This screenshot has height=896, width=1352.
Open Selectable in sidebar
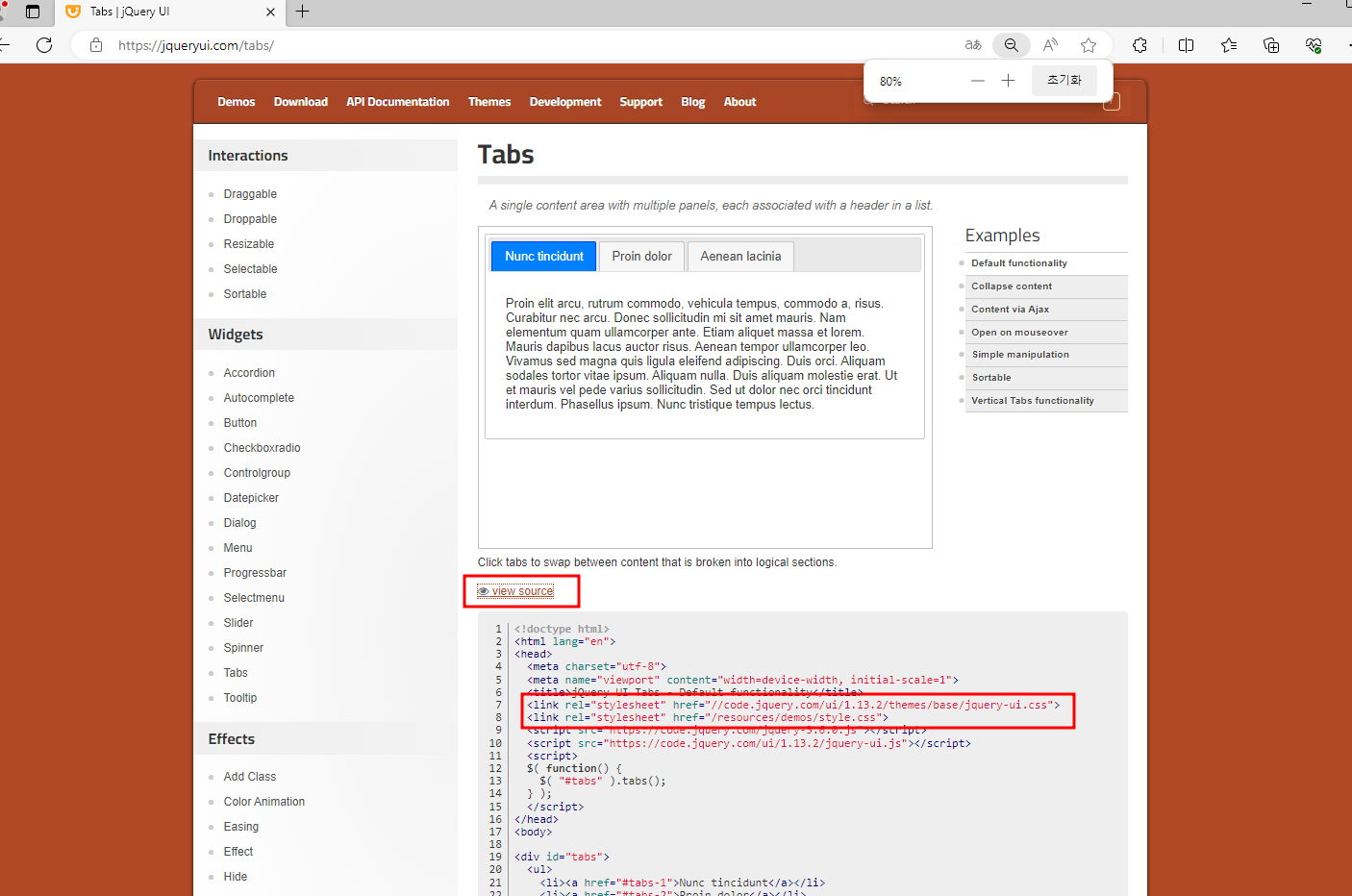click(x=250, y=269)
